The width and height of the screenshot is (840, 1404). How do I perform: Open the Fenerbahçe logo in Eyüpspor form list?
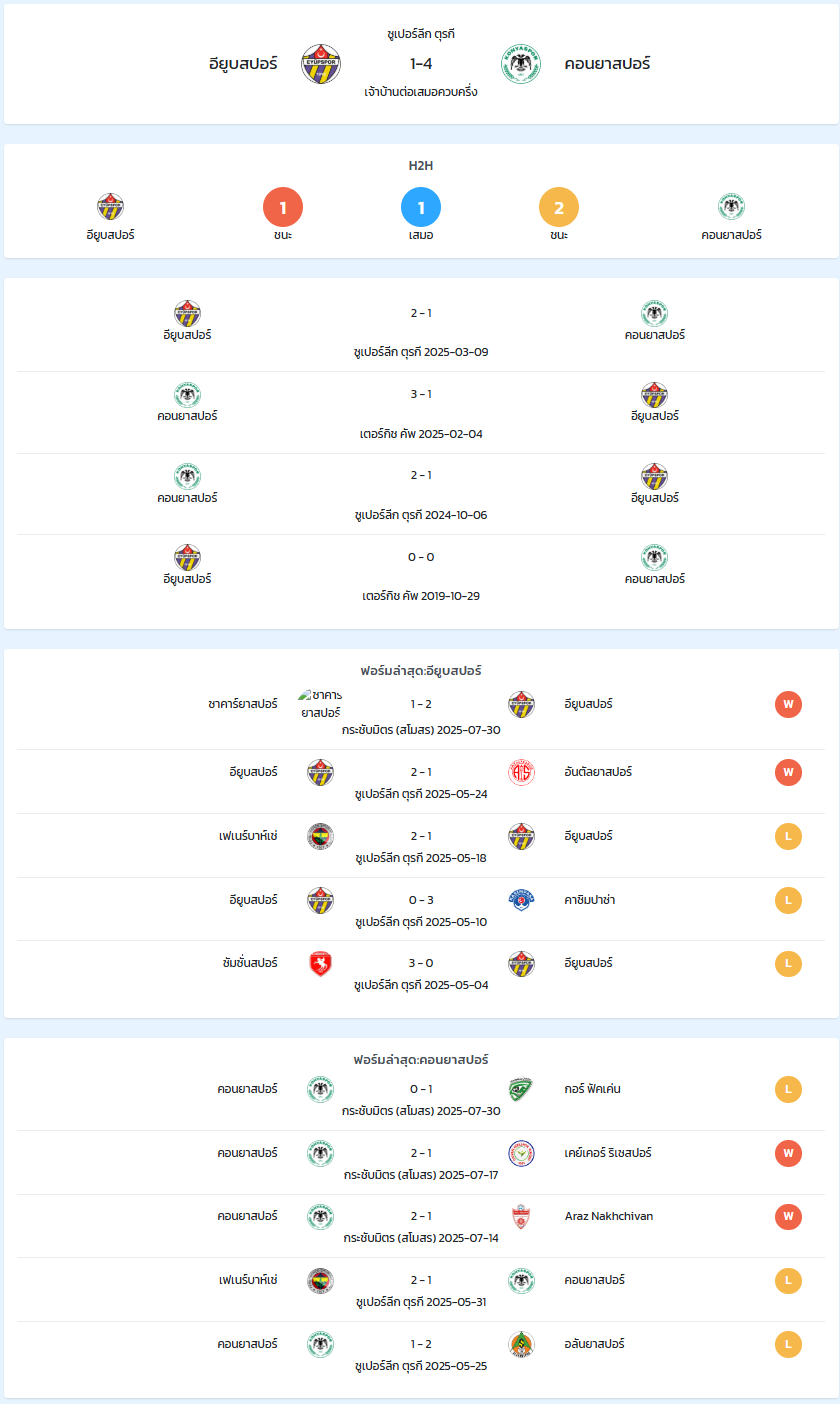tap(320, 836)
